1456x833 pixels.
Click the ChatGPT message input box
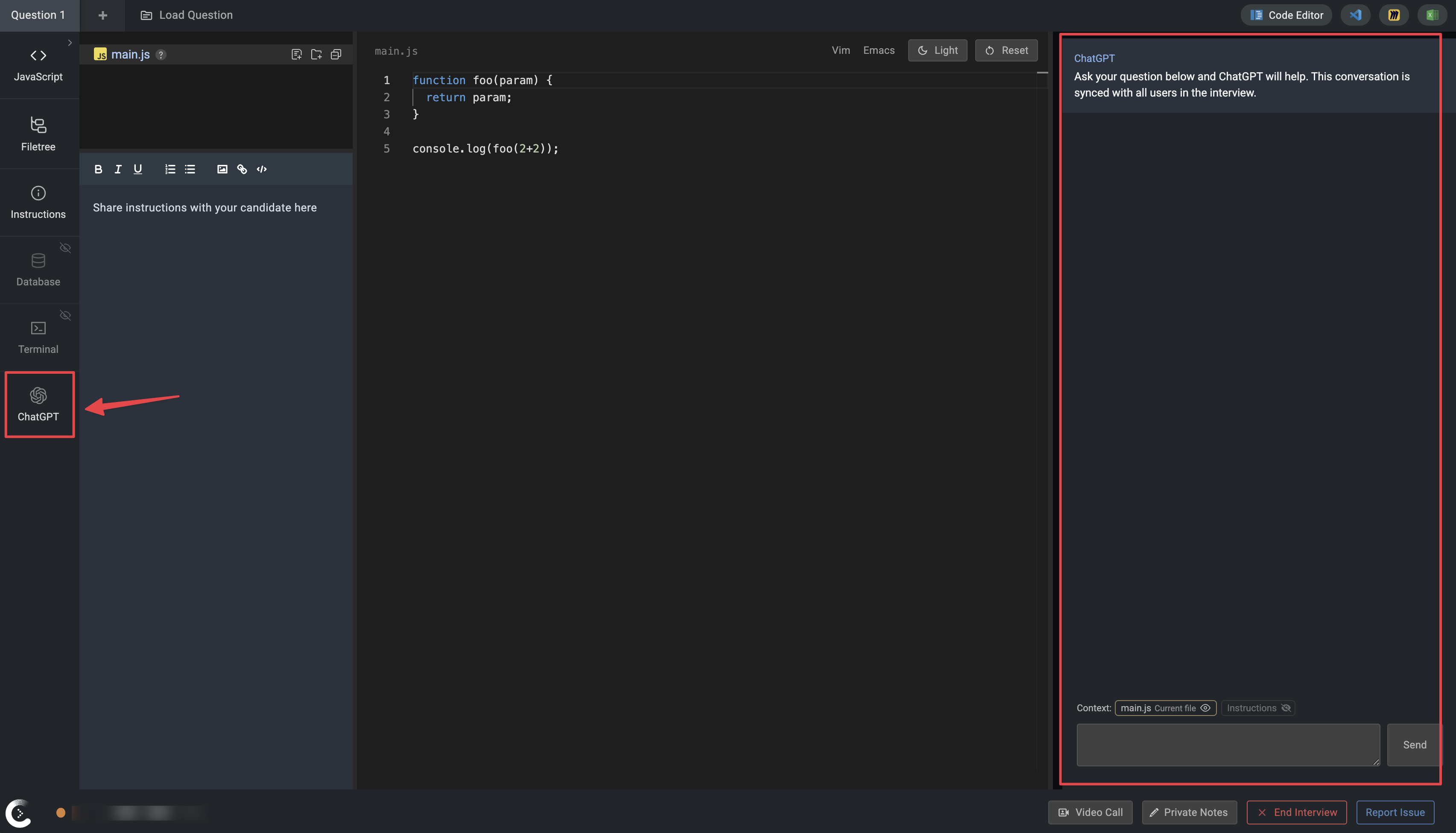click(1228, 745)
